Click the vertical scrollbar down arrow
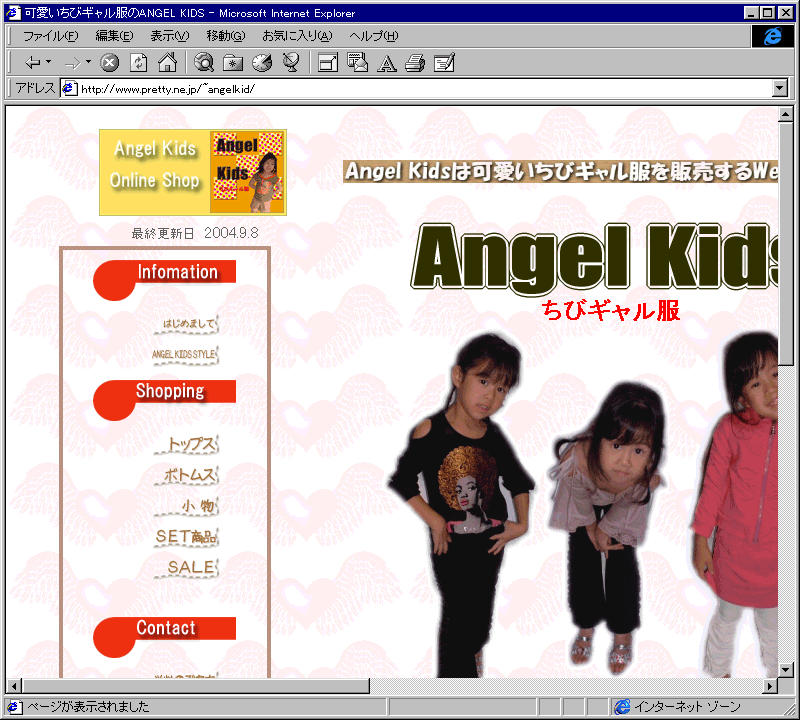Screen dimensions: 800x720 [x=786, y=670]
